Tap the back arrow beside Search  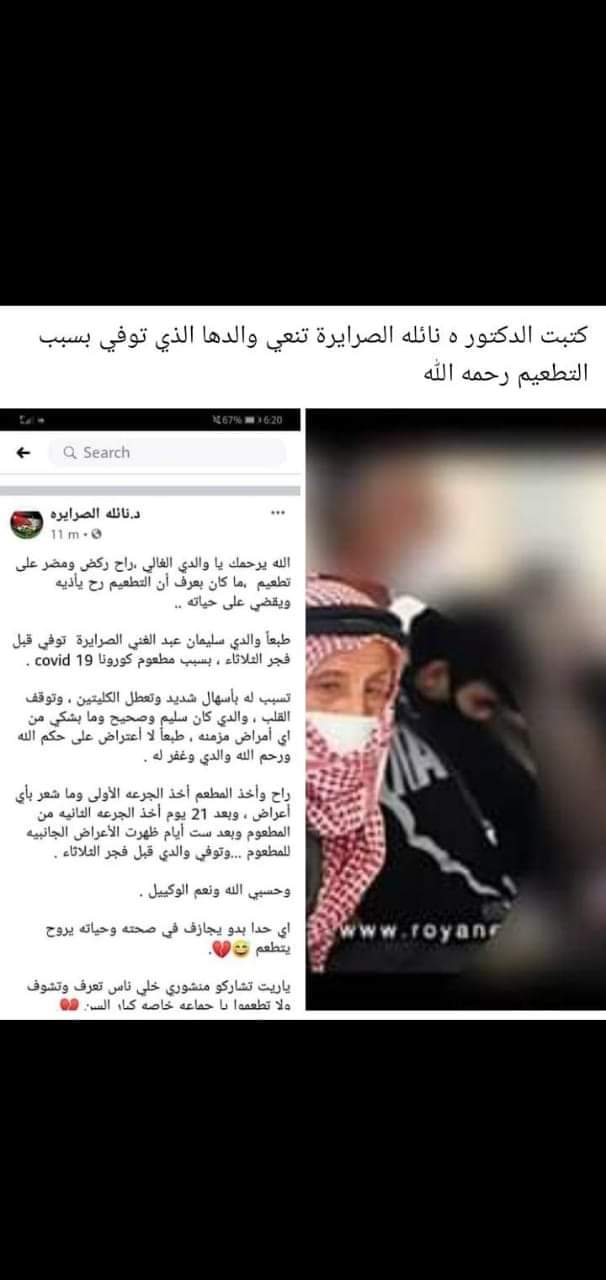tap(24, 452)
